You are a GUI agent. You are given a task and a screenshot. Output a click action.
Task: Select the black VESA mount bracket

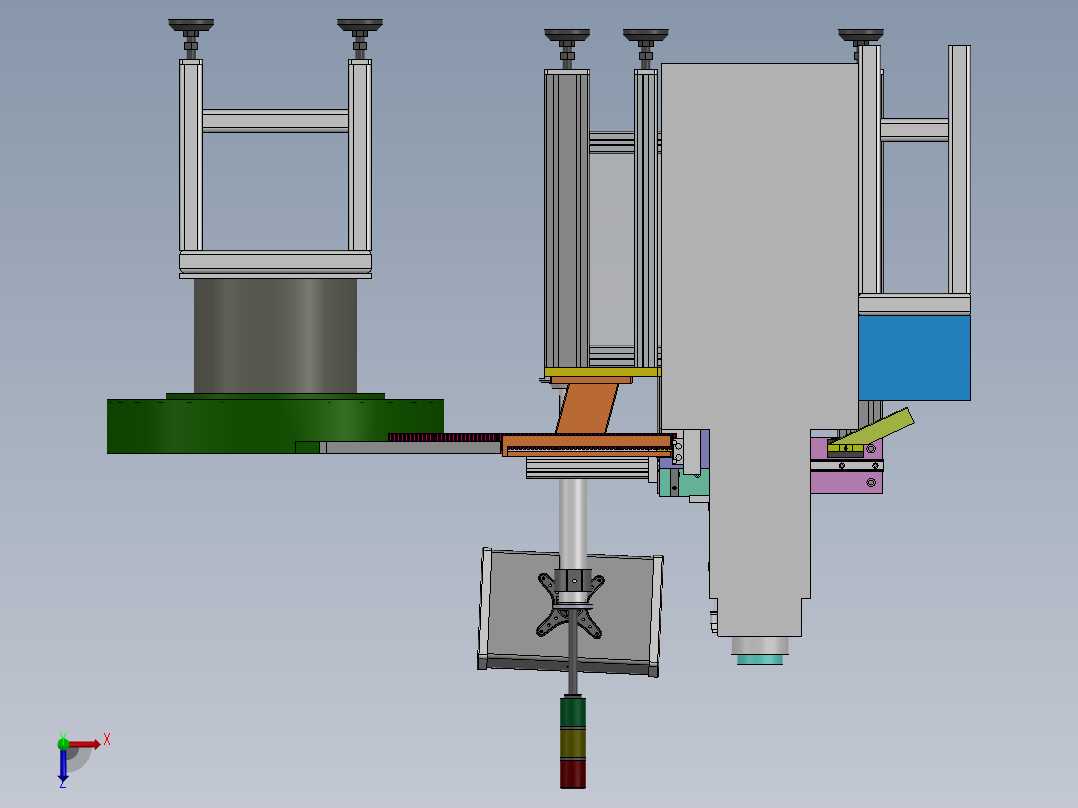(x=571, y=605)
